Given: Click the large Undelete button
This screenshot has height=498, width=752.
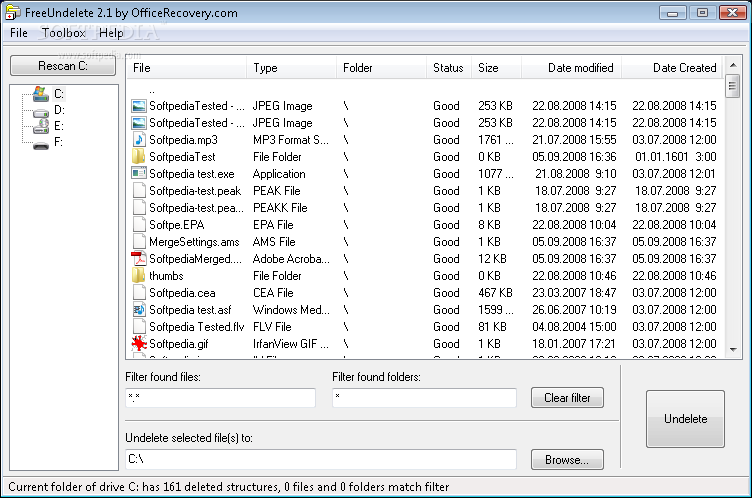Looking at the screenshot, I should pos(685,419).
